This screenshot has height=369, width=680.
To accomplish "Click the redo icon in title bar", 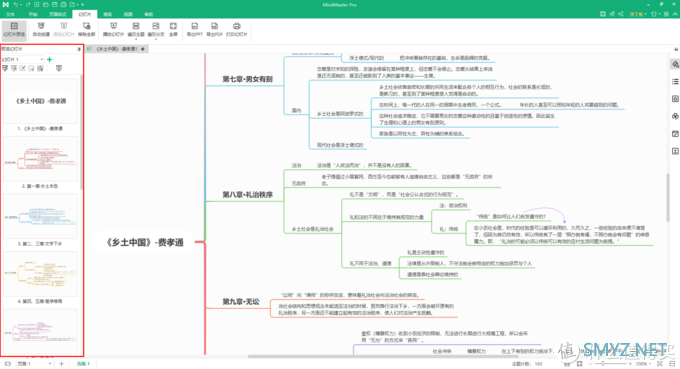I will (28, 4).
